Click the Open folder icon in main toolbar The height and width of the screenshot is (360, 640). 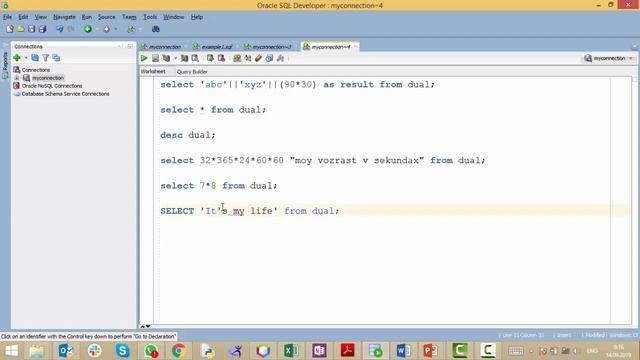click(x=20, y=29)
